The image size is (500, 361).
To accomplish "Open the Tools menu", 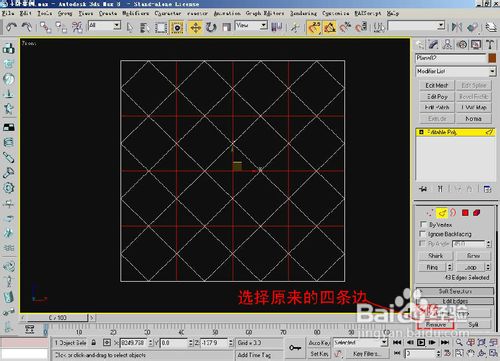I will tap(44, 13).
